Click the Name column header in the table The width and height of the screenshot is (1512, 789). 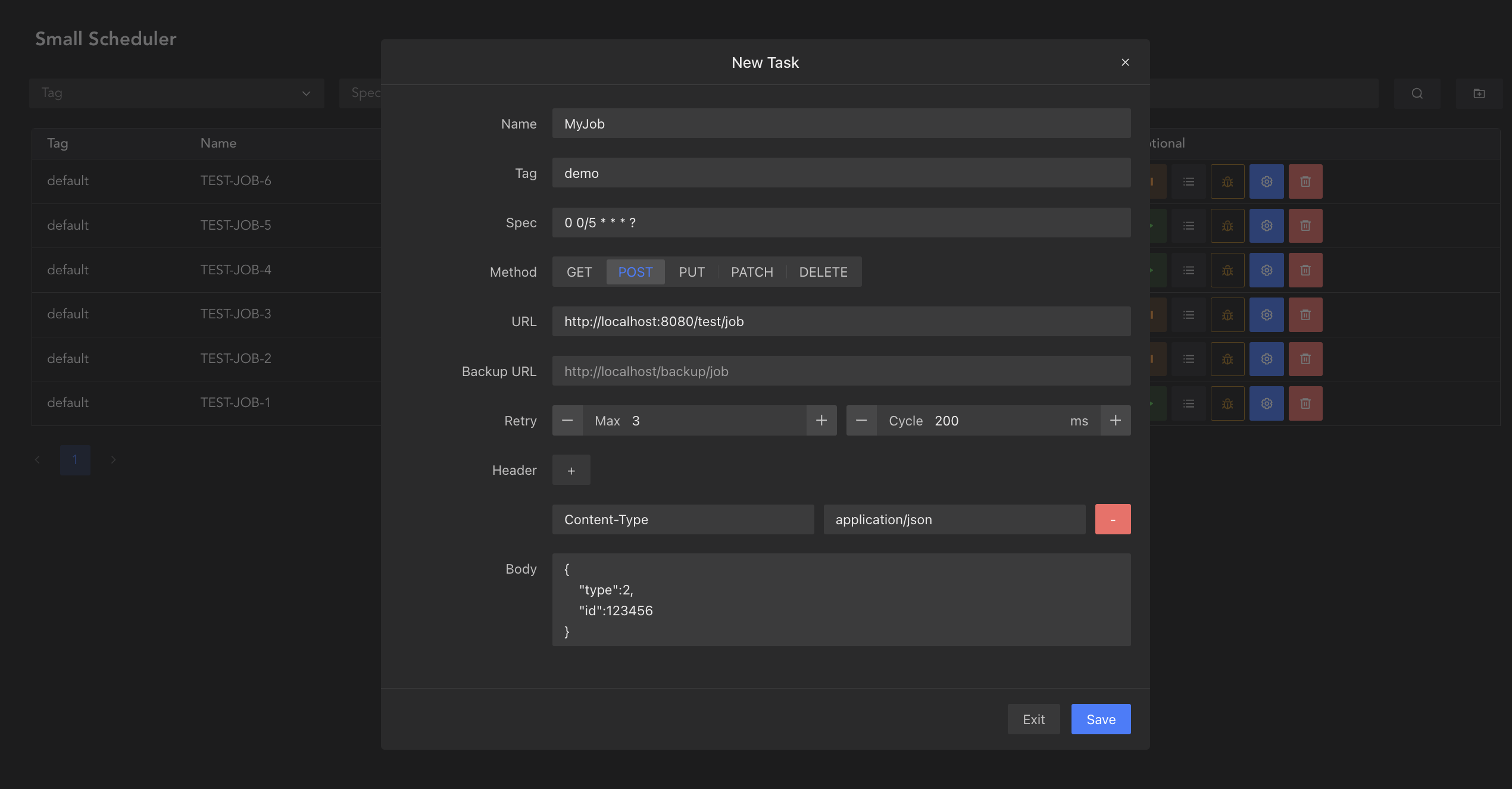(218, 143)
